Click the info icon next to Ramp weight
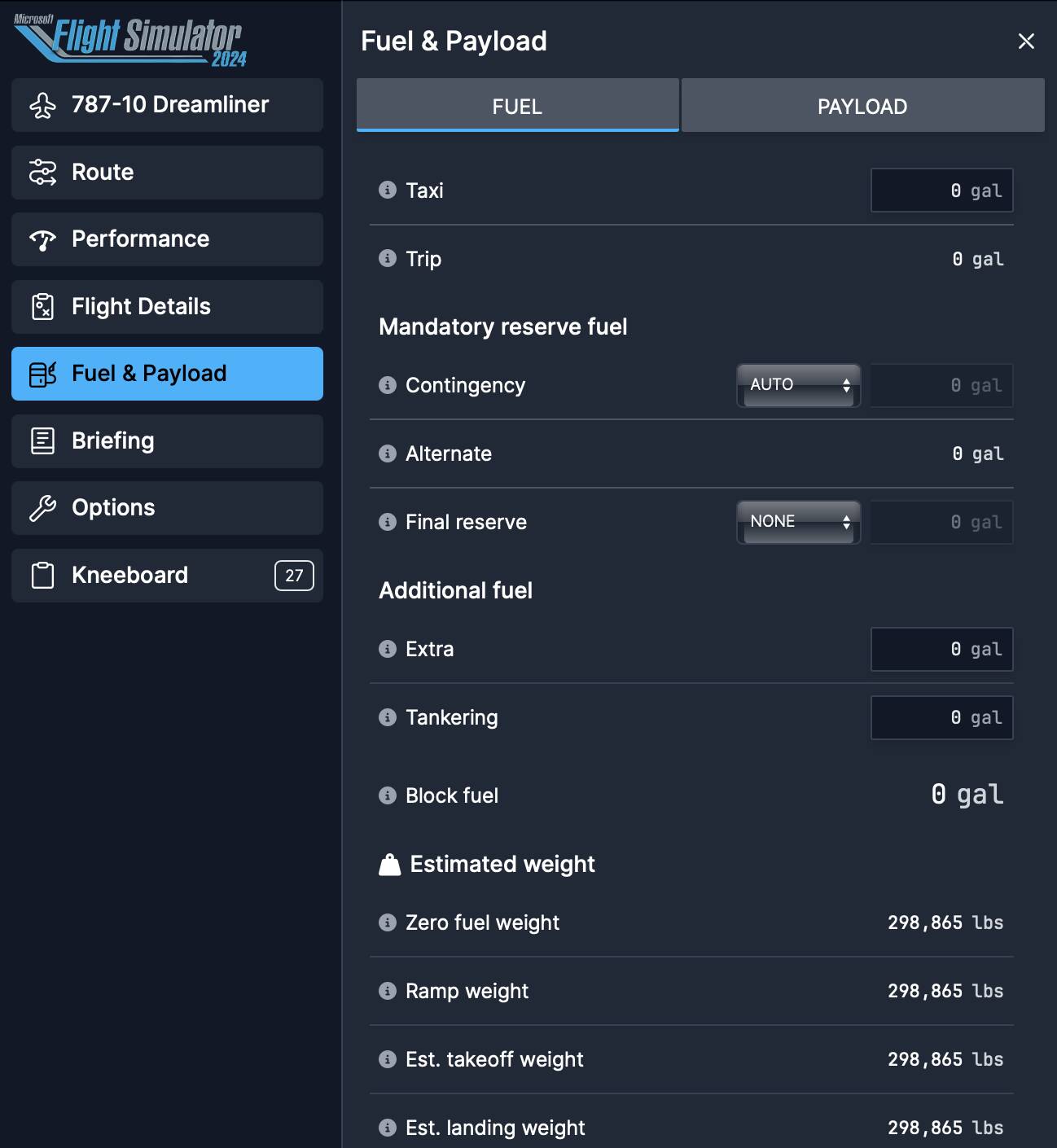Screen dimensions: 1057x1148 coord(388,990)
